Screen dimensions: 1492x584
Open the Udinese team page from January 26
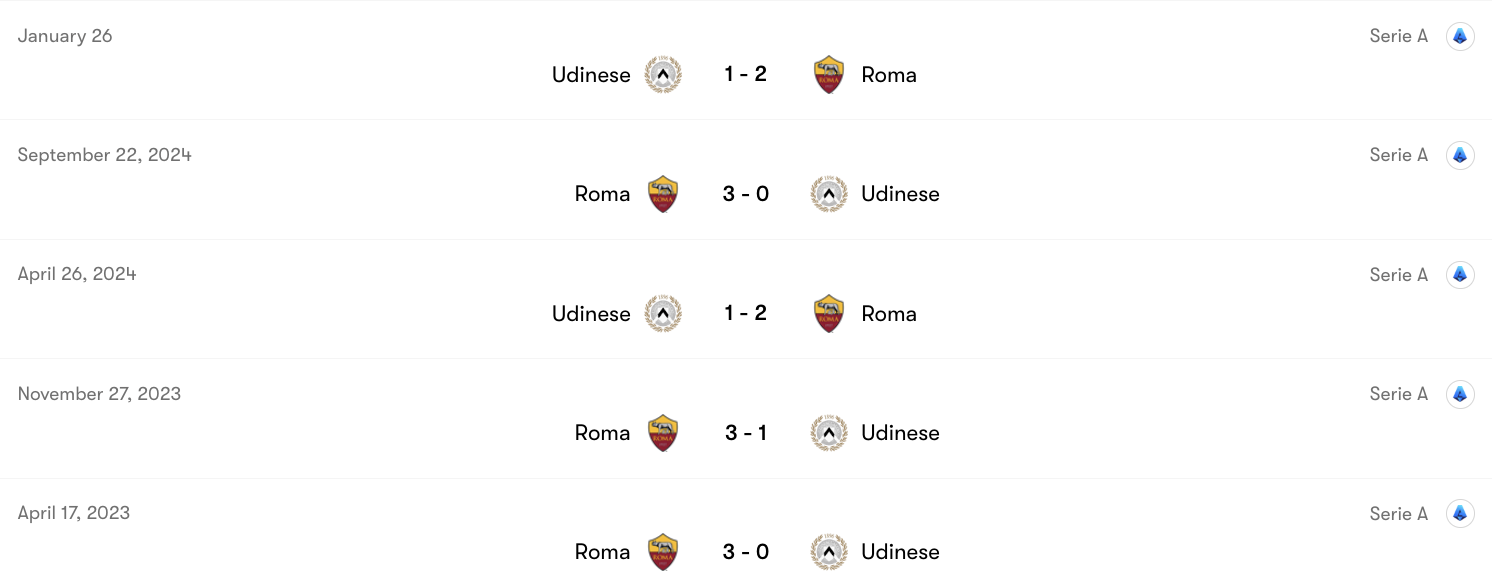point(590,74)
